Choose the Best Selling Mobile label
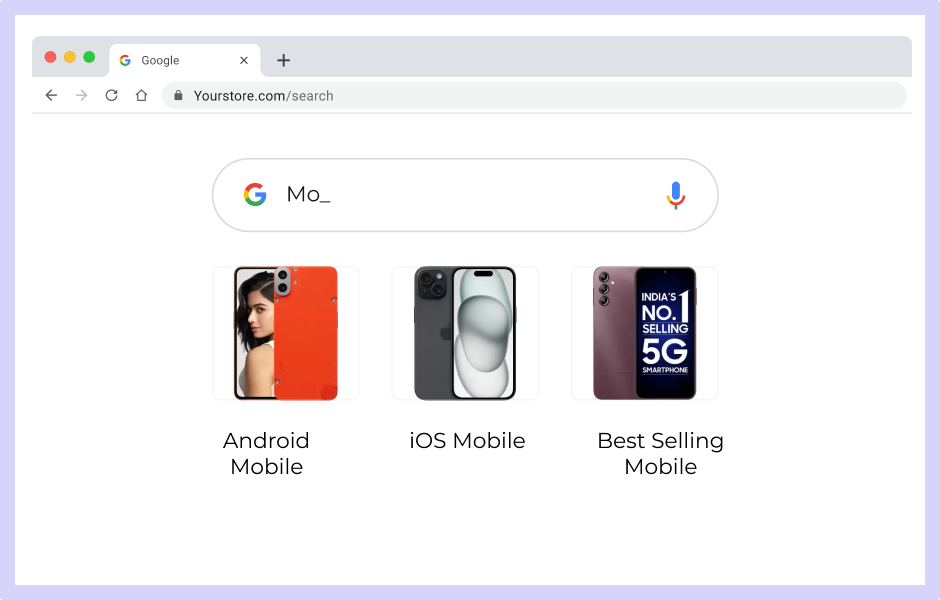The height and width of the screenshot is (600, 940). click(661, 453)
